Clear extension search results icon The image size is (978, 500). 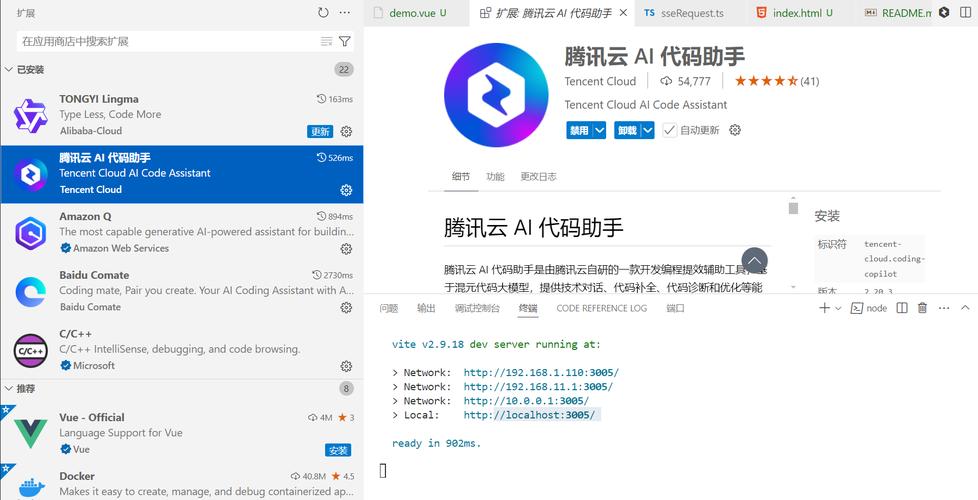tap(326, 41)
